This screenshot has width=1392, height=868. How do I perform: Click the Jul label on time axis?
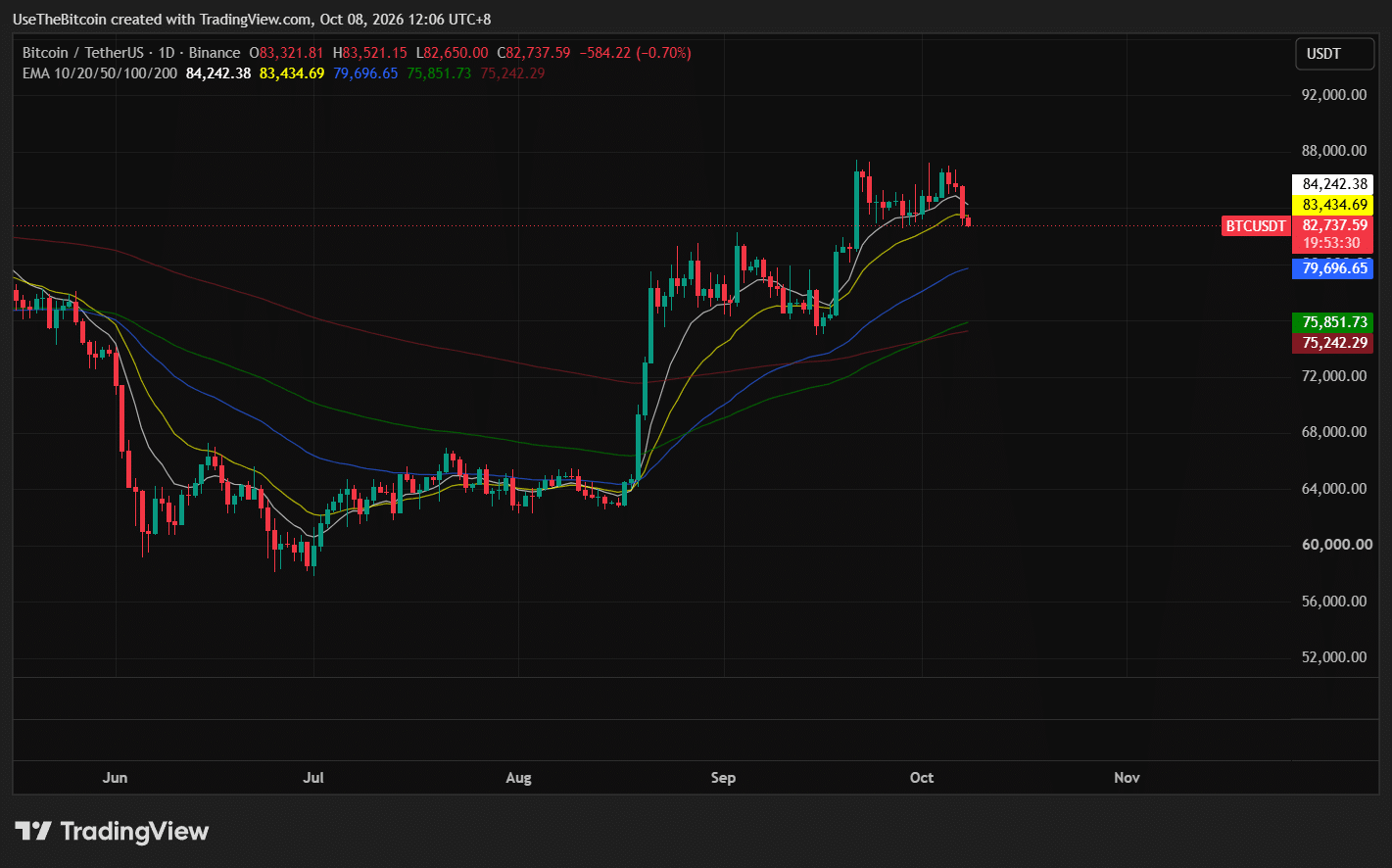(313, 778)
